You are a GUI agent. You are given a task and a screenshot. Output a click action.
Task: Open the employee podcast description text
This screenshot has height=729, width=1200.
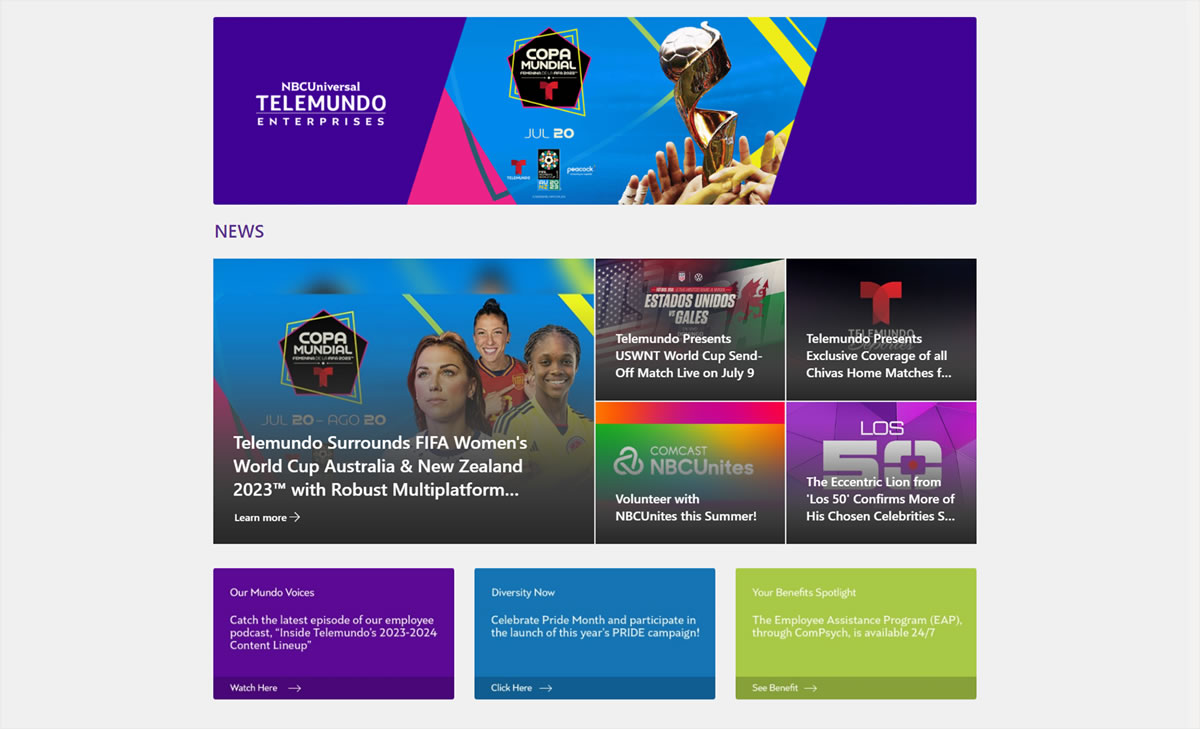333,633
